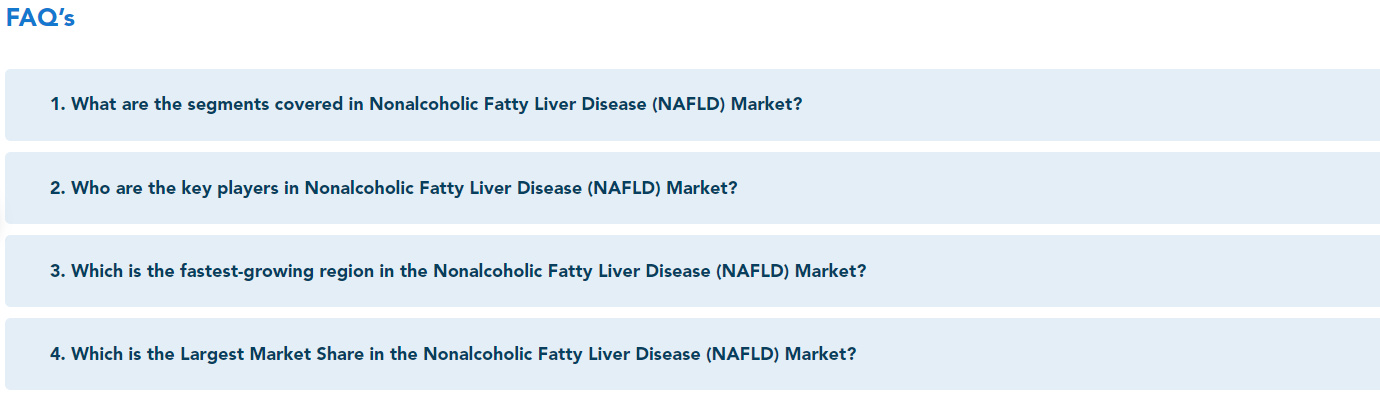
Task: Show answer for key players question
Action: (692, 188)
